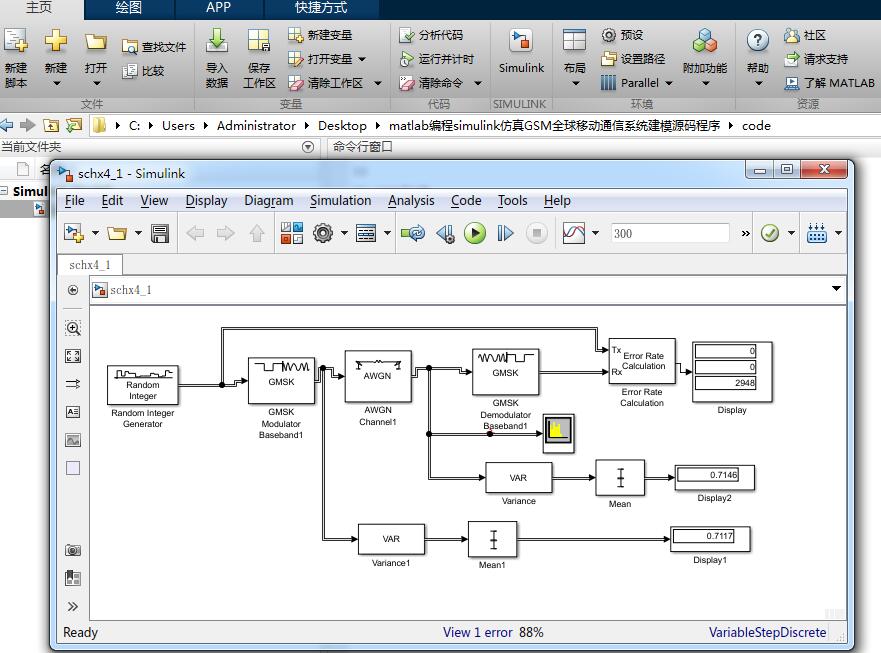Expand the model path bar dropdown arrow
The image size is (881, 653).
836,288
